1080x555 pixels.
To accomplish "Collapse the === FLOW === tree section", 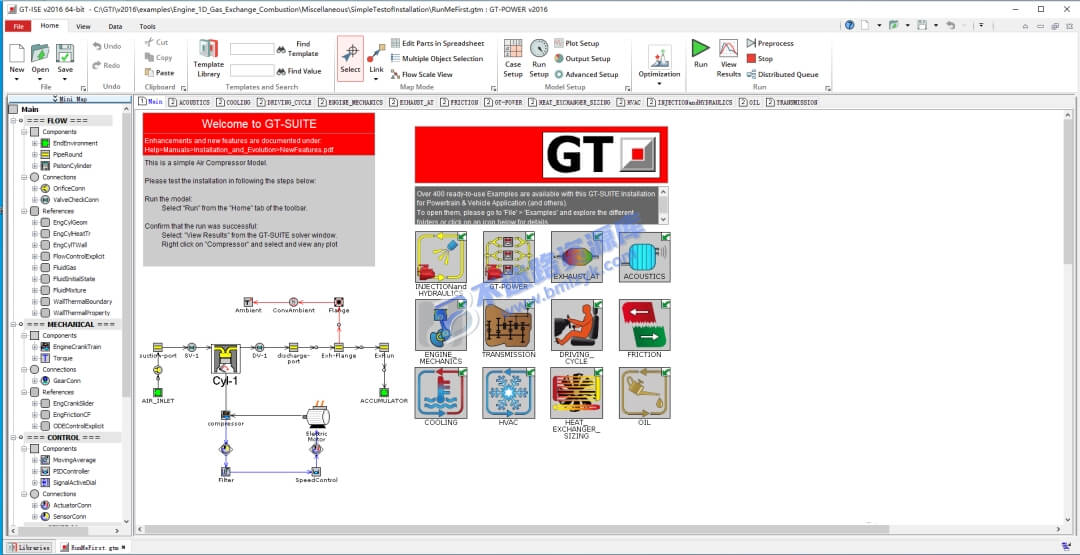I will click(x=13, y=121).
